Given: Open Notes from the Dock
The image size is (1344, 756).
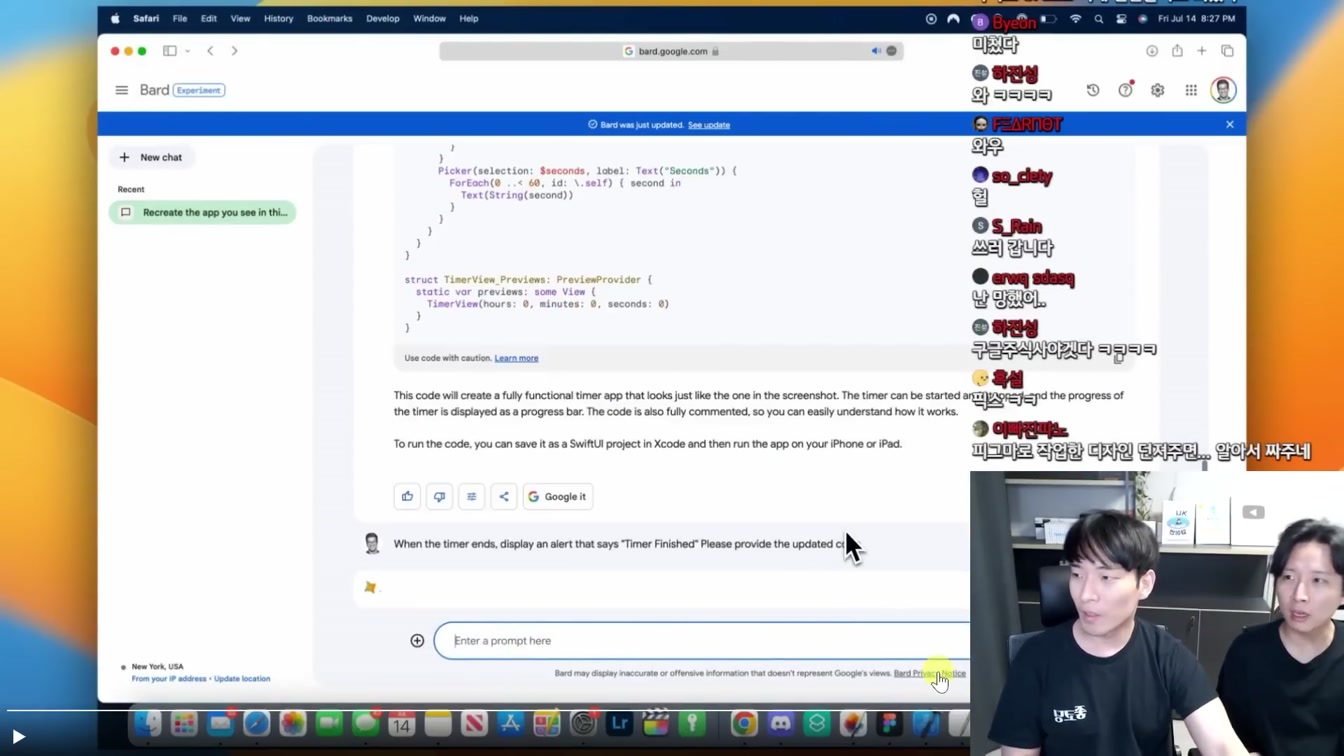Looking at the screenshot, I should [438, 723].
